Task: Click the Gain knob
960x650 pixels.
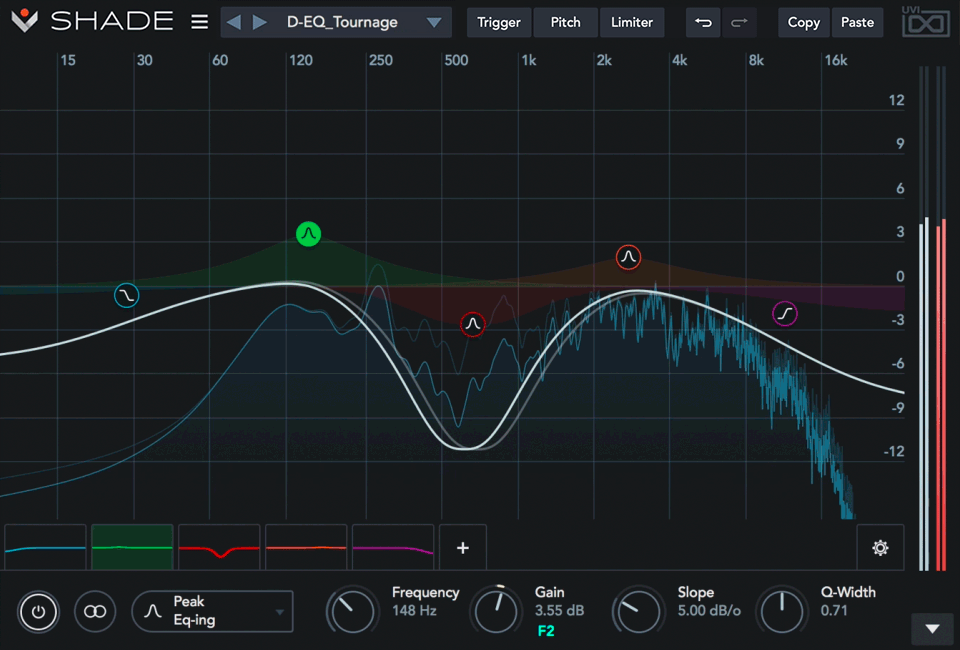Action: pyautogui.click(x=494, y=610)
